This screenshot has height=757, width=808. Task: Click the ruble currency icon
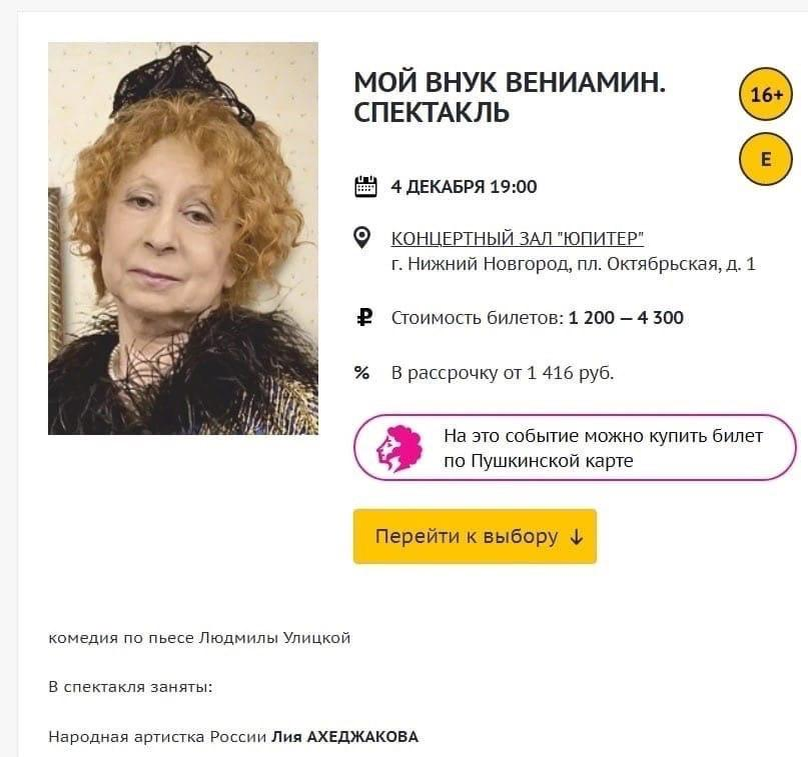point(364,315)
